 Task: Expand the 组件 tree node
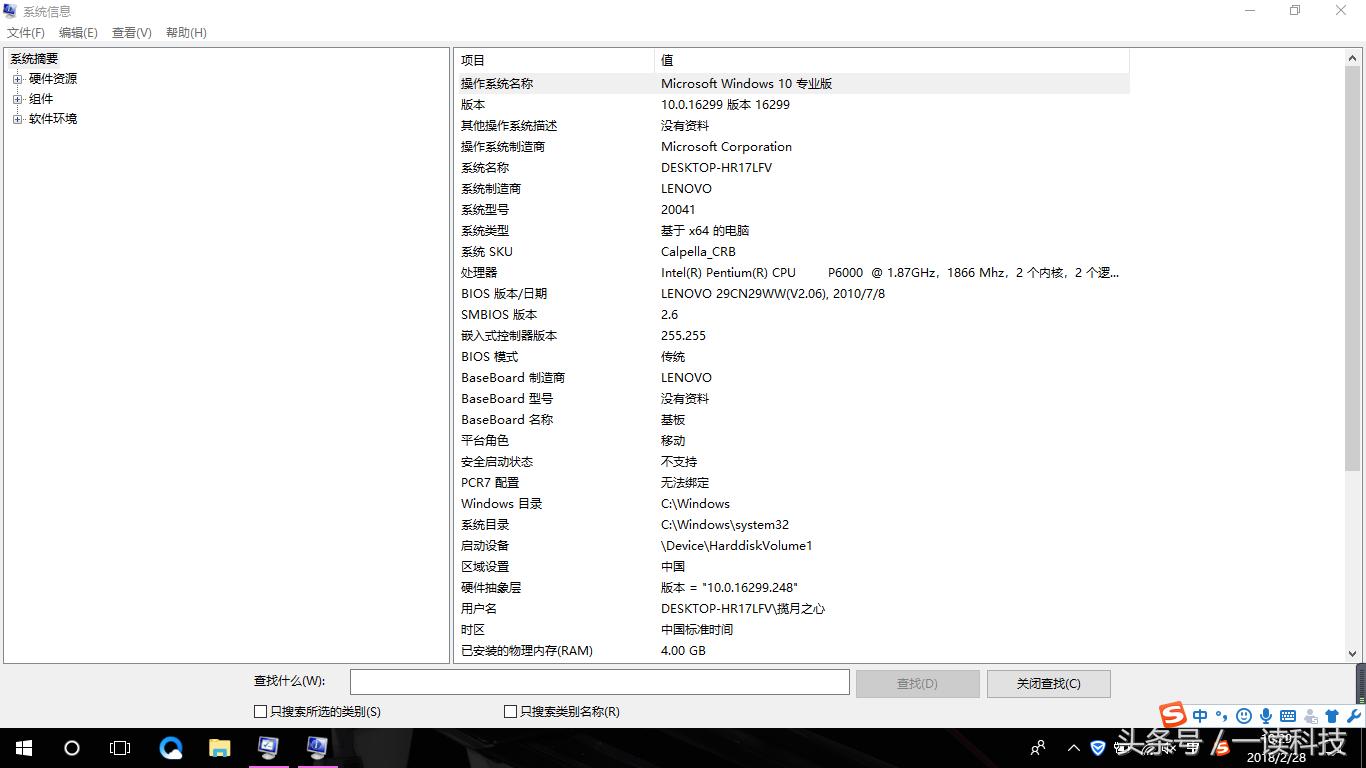(x=17, y=98)
